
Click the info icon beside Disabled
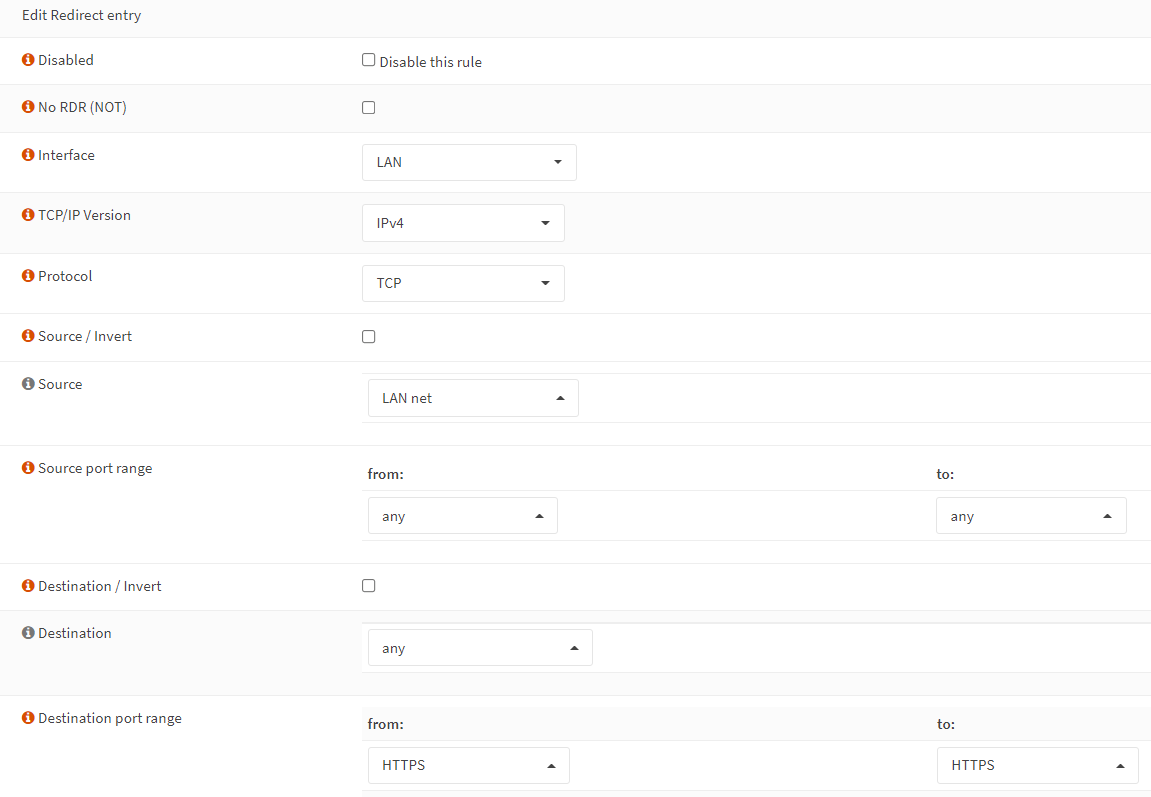(x=28, y=60)
